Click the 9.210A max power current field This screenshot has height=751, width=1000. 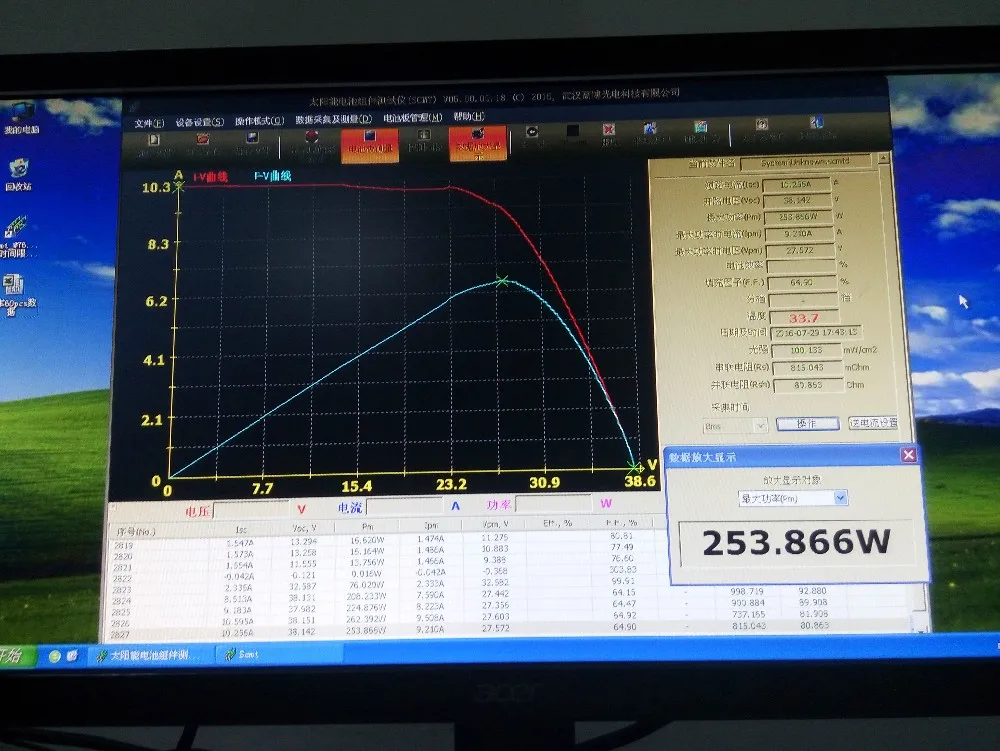tap(798, 233)
